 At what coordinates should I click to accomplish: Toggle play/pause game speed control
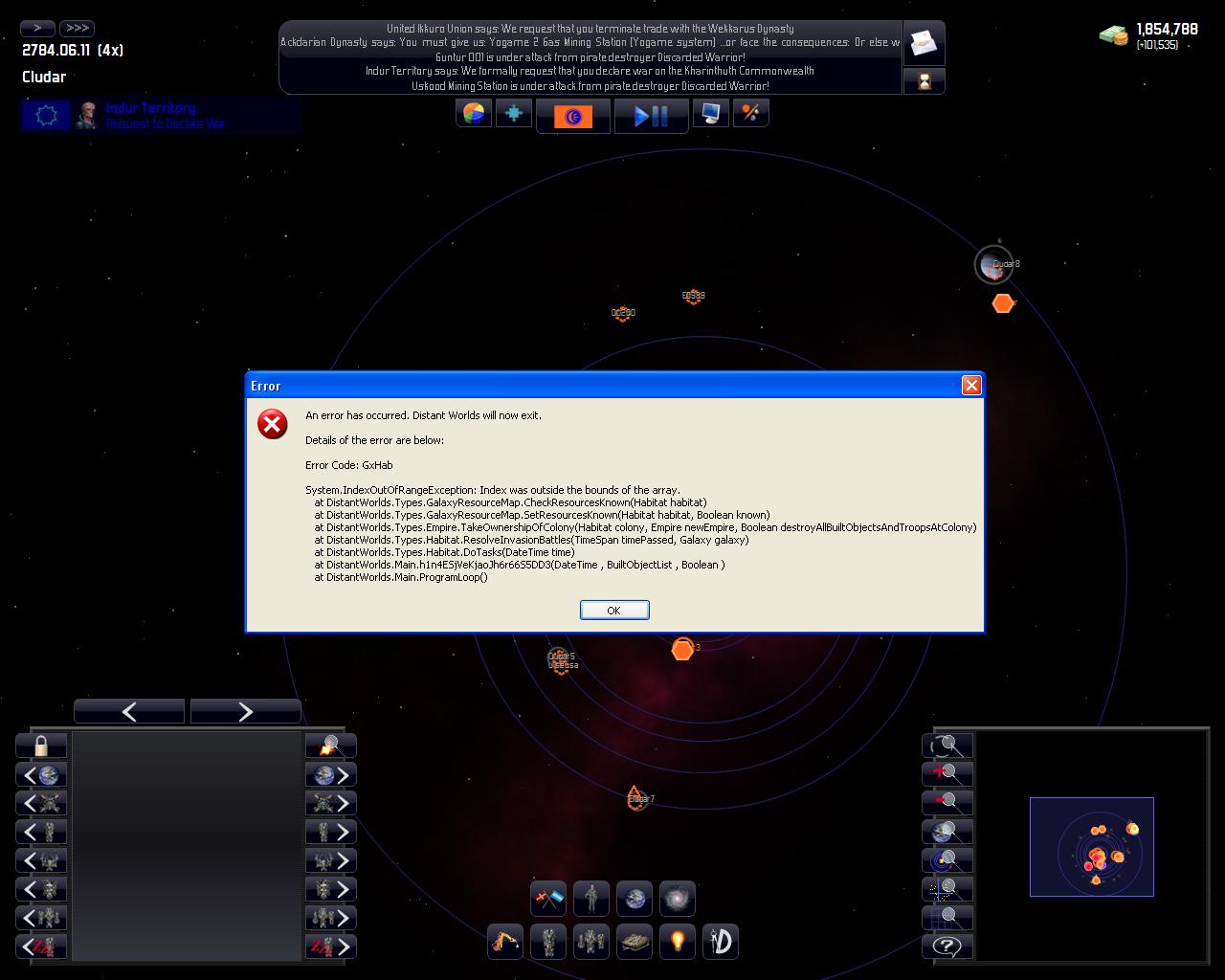[652, 117]
